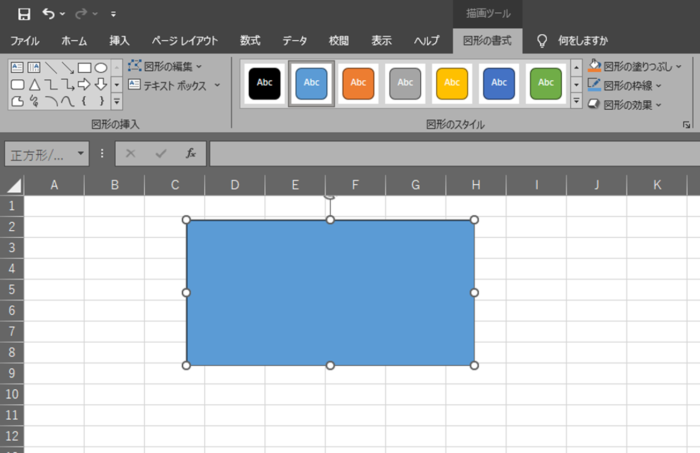Screen dimensions: 700x453
Task: Select the isosceles triangle shape
Action: [34, 84]
